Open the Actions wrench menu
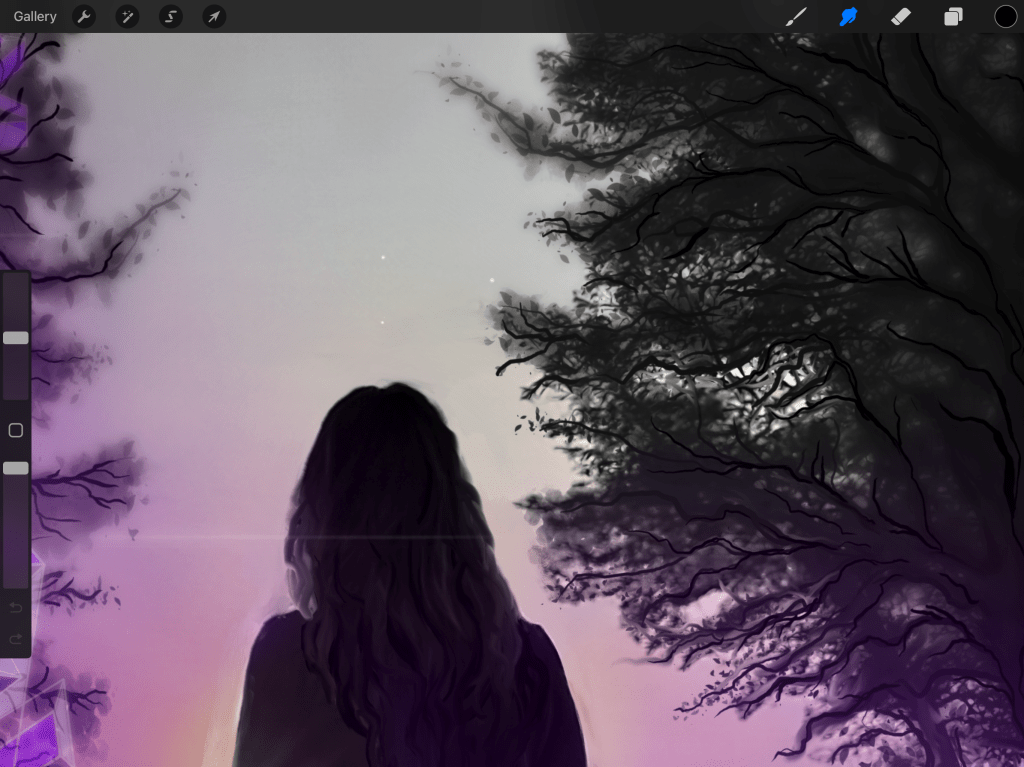Screen dimensions: 1024x767 (84, 17)
